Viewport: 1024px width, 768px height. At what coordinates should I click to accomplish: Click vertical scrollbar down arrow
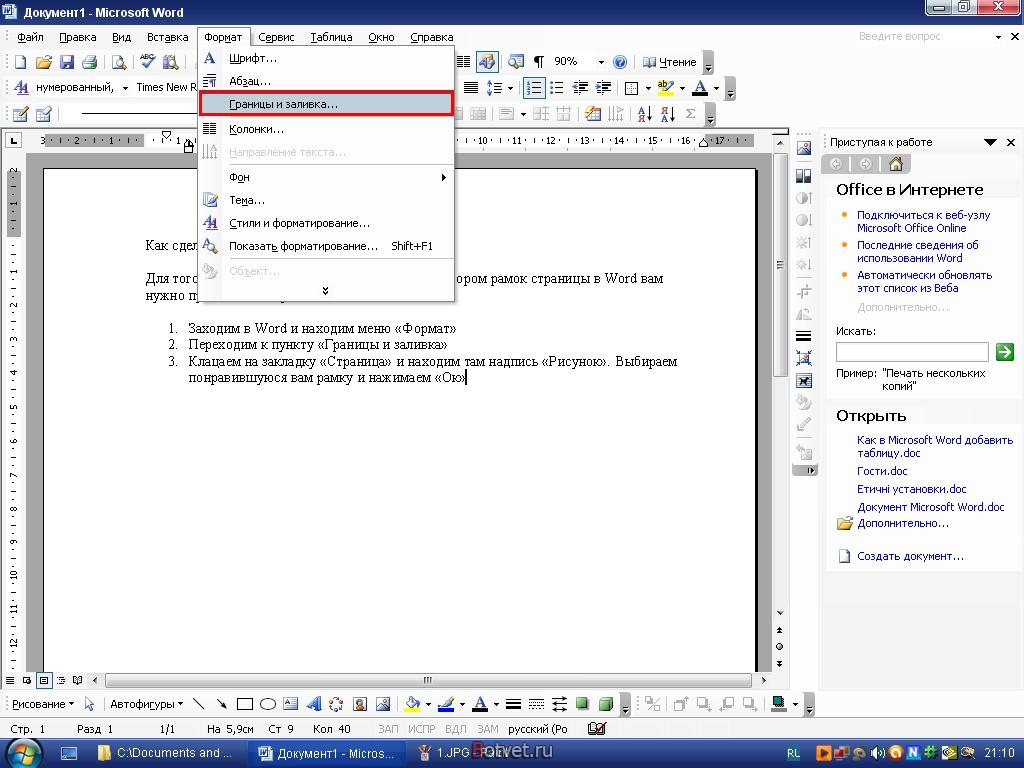coord(780,613)
